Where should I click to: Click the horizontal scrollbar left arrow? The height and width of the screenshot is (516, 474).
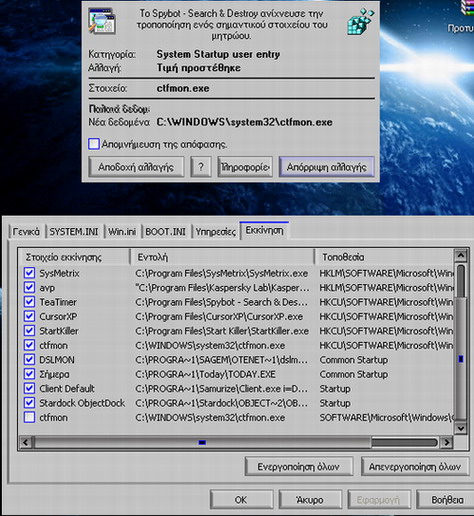25,442
